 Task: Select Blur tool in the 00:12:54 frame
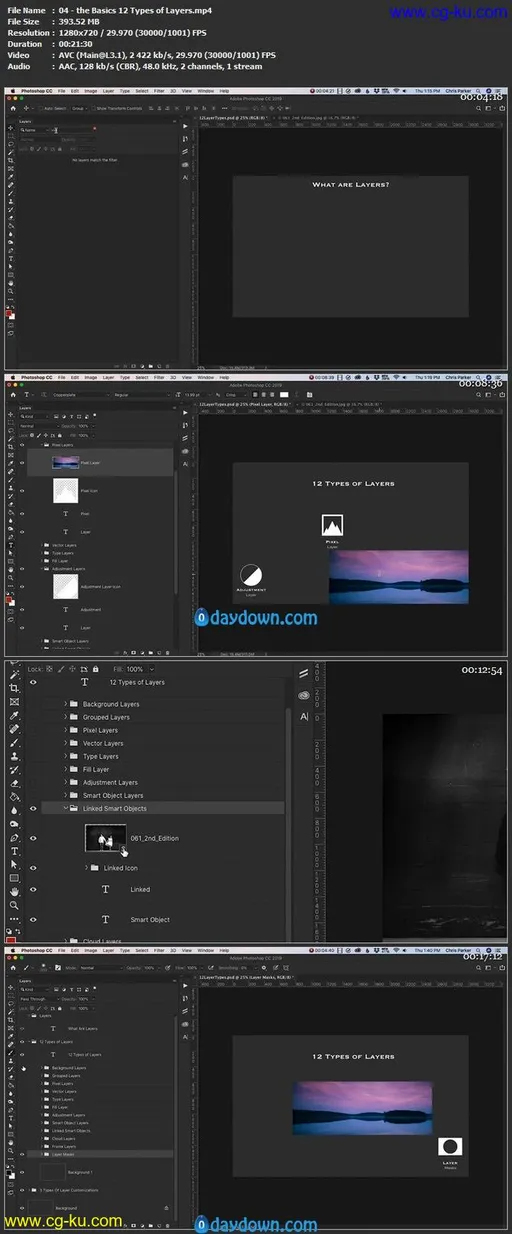14,810
